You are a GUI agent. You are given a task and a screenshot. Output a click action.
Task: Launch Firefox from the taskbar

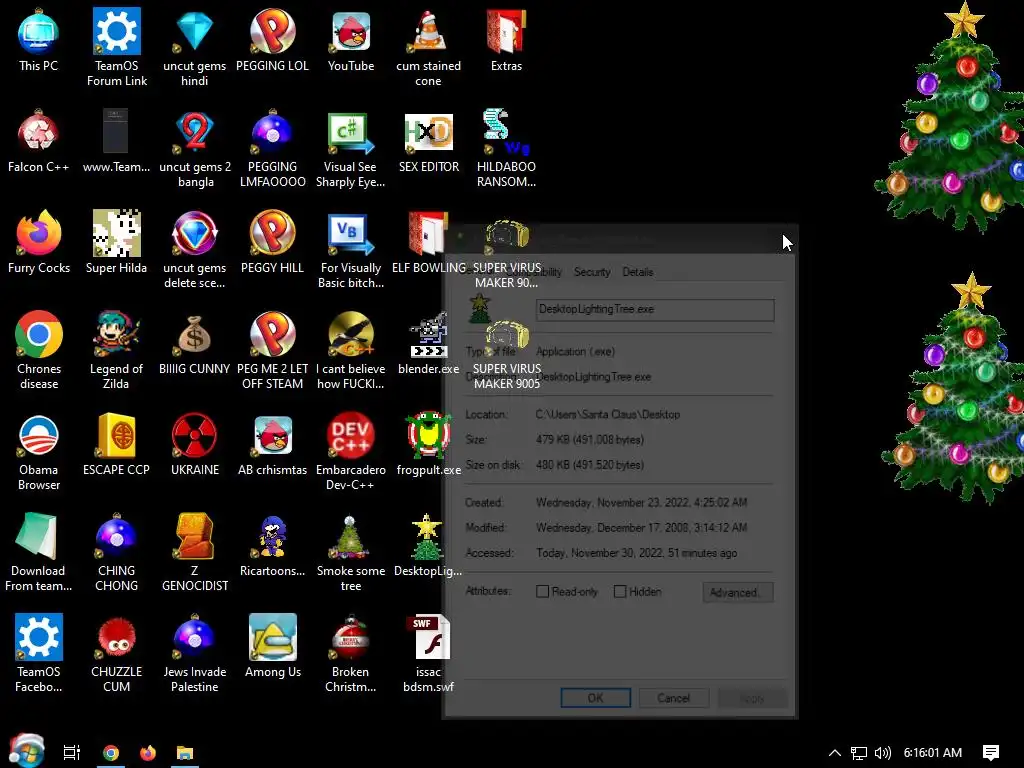pos(148,753)
